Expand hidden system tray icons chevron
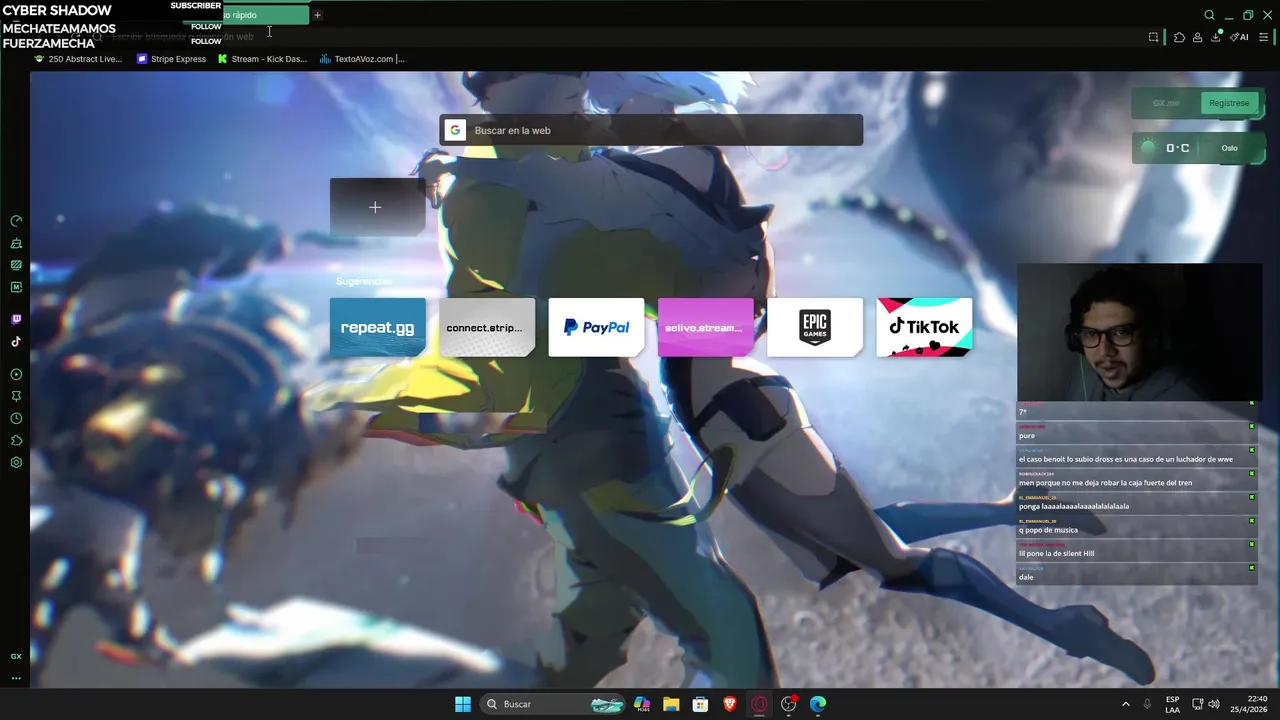 pos(1126,704)
